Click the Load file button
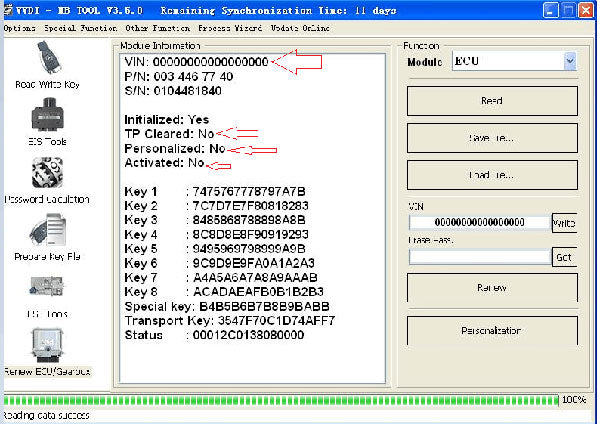600x424 pixels. (491, 175)
